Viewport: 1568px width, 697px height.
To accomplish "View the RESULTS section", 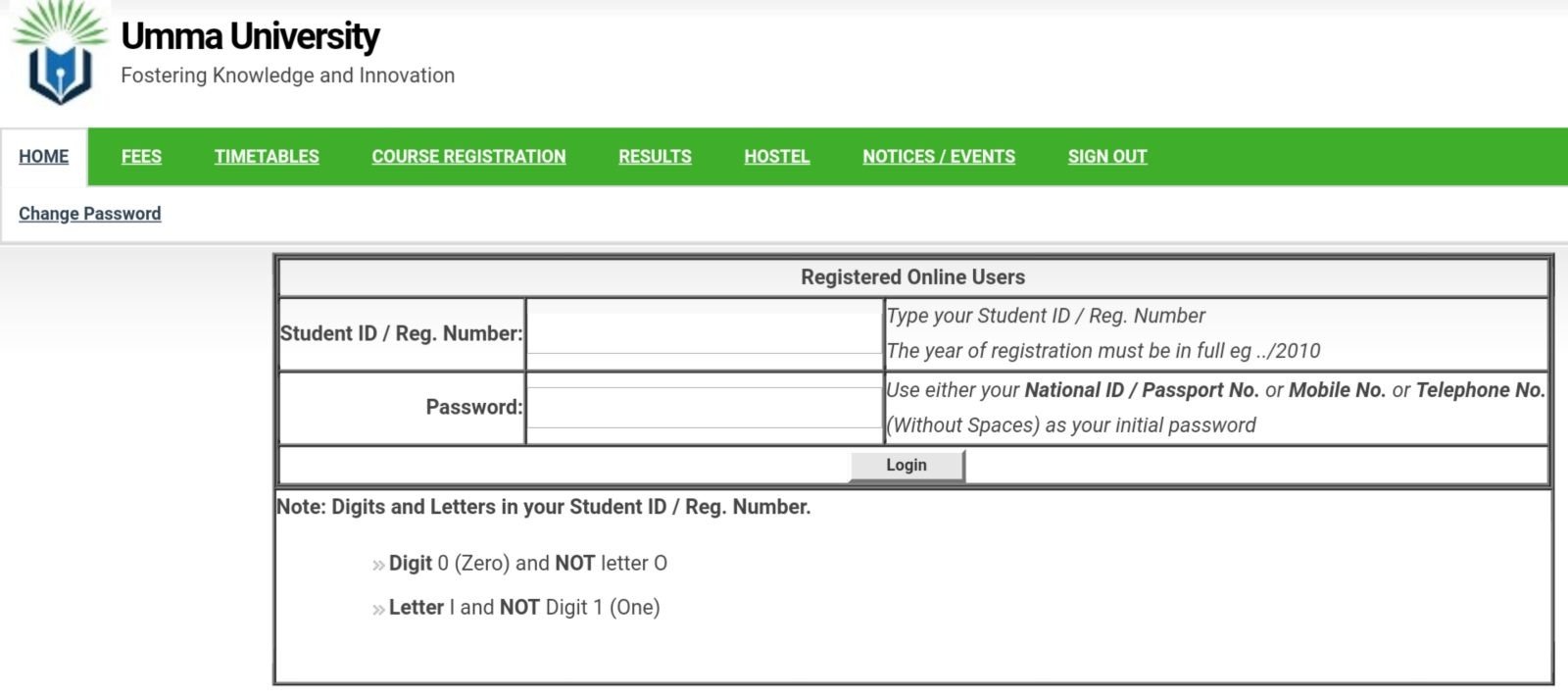I will tap(655, 157).
